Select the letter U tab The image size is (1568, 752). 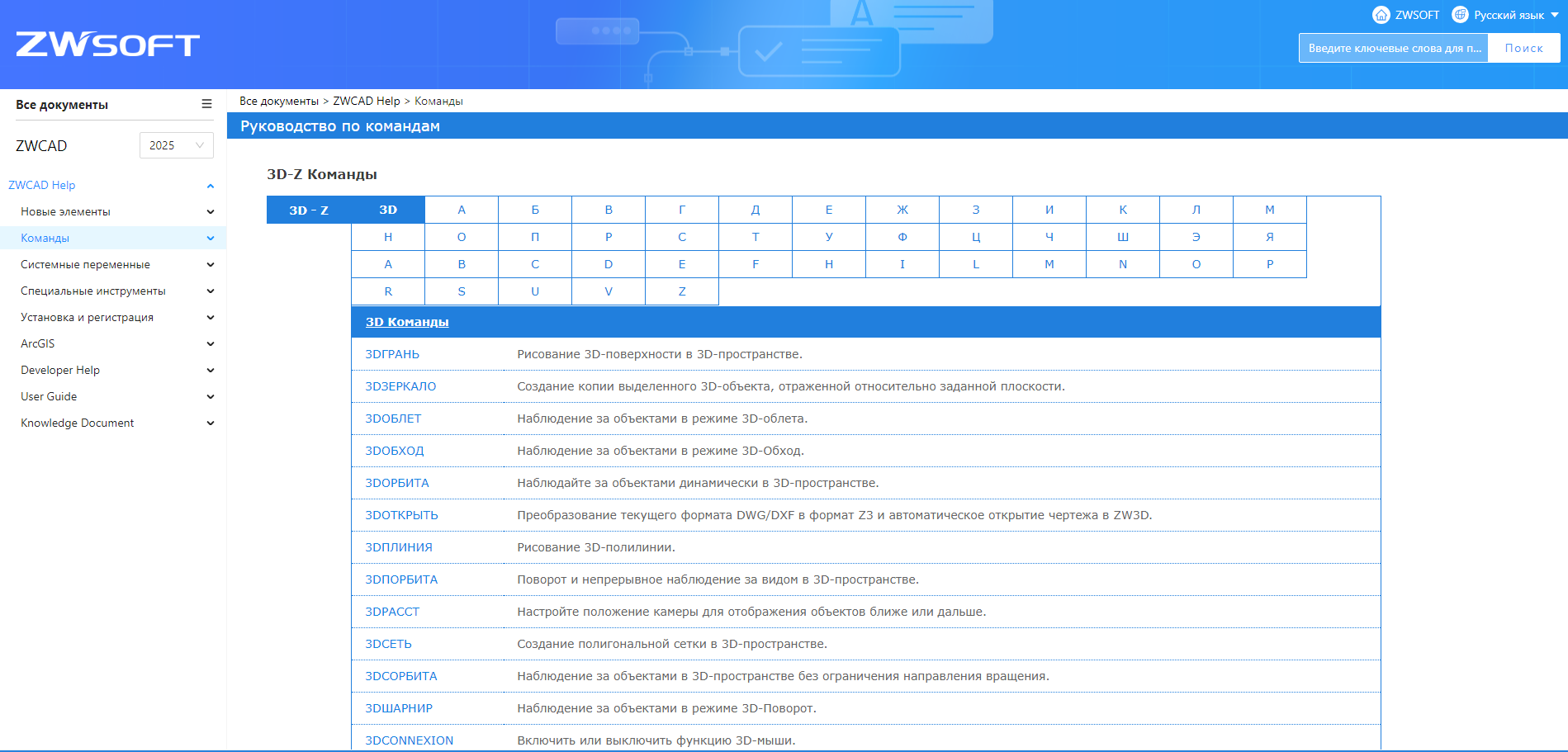(x=535, y=291)
